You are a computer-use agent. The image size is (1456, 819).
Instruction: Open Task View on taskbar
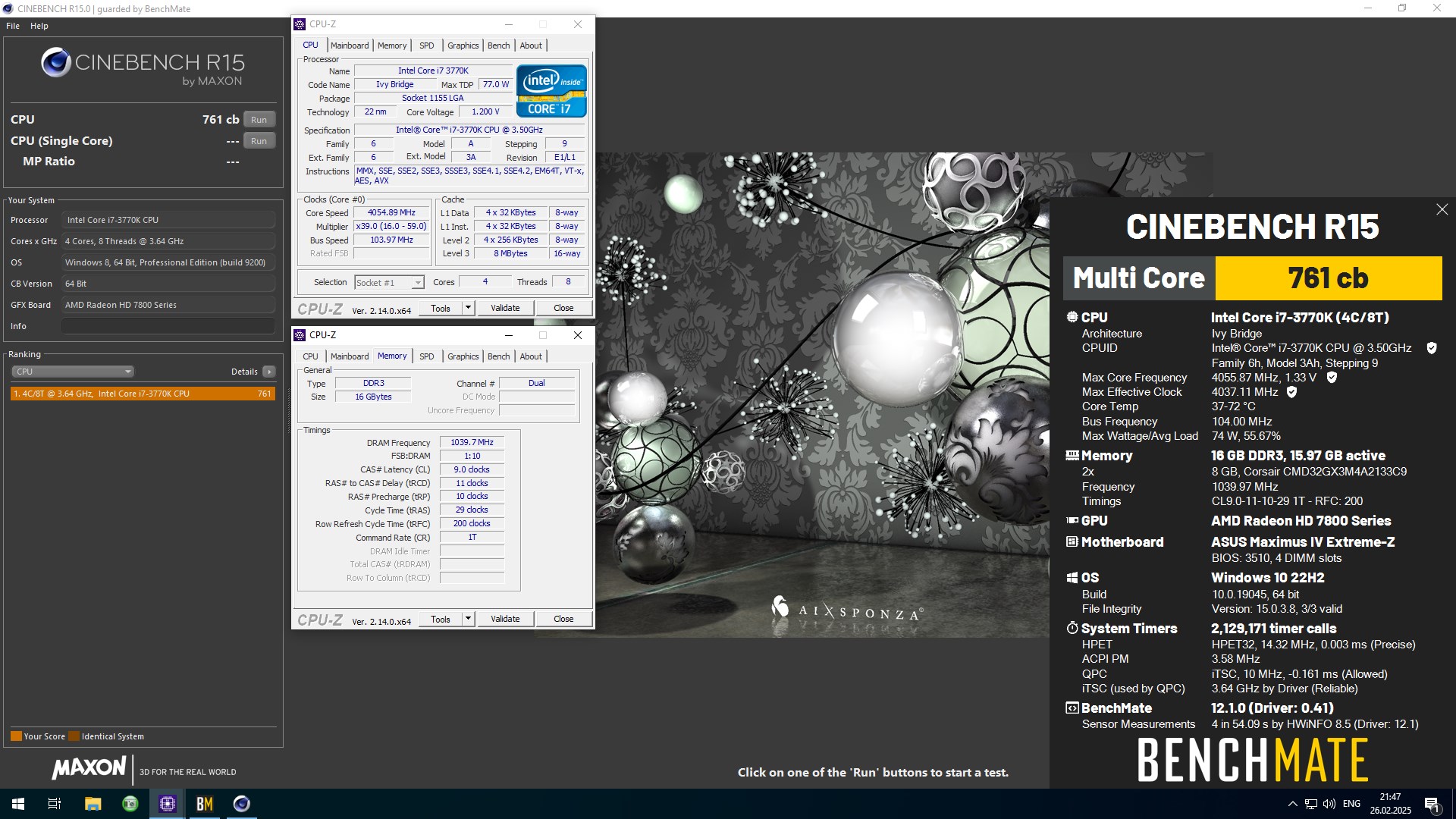[55, 804]
